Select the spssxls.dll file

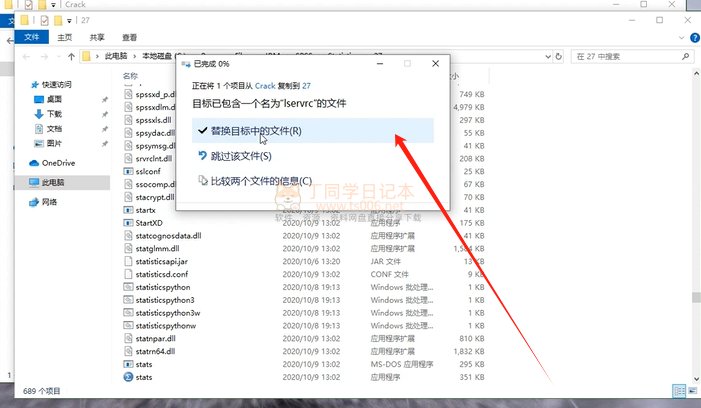tap(153, 120)
